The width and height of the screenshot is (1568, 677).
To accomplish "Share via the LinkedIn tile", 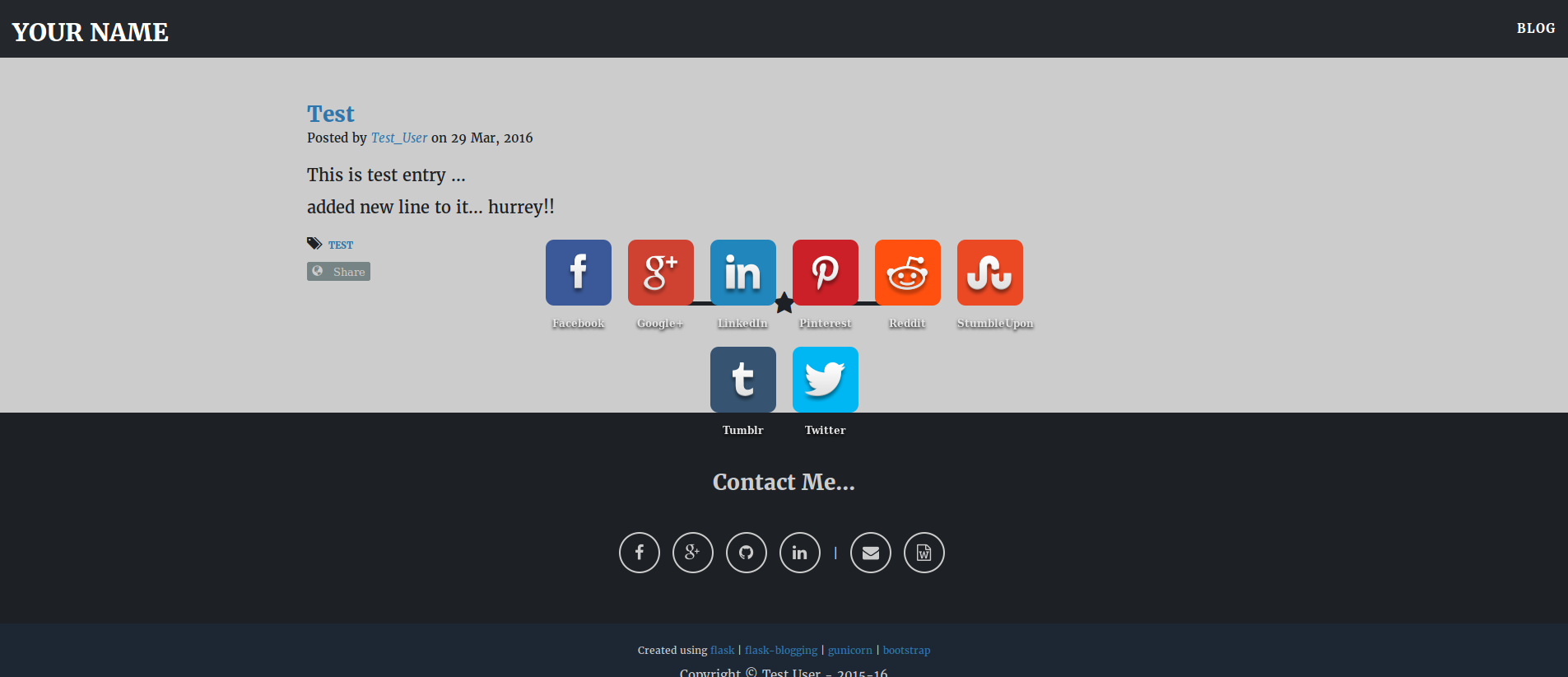I will coord(742,273).
